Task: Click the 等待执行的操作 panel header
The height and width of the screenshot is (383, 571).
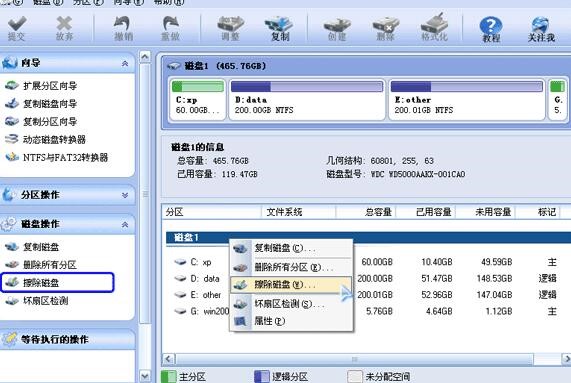Action: coord(67,339)
